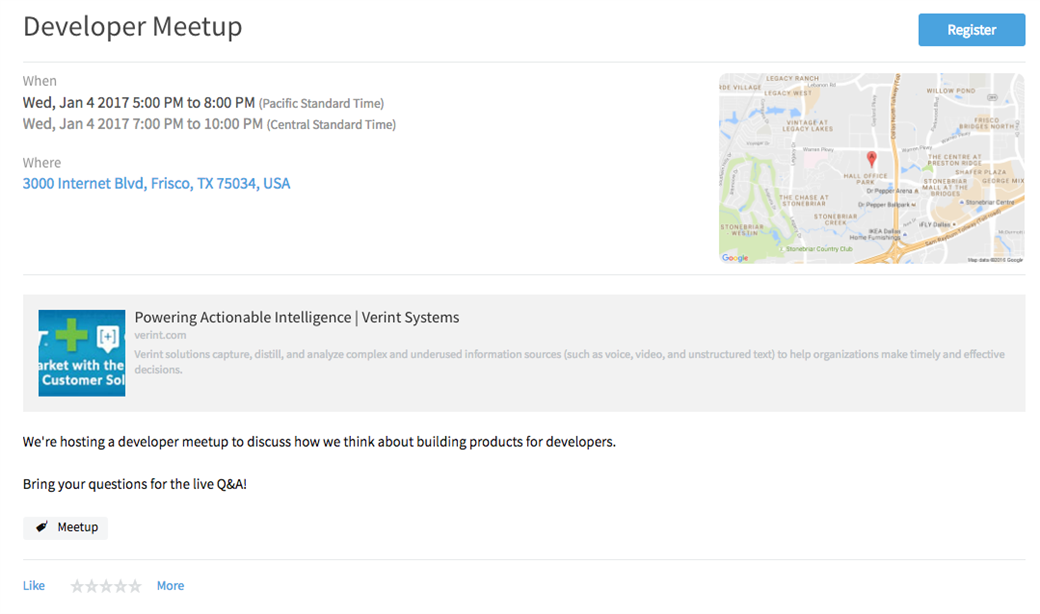Open Powering Actionable Intelligence article title
The height and width of the screenshot is (614, 1040).
pyautogui.click(x=296, y=318)
